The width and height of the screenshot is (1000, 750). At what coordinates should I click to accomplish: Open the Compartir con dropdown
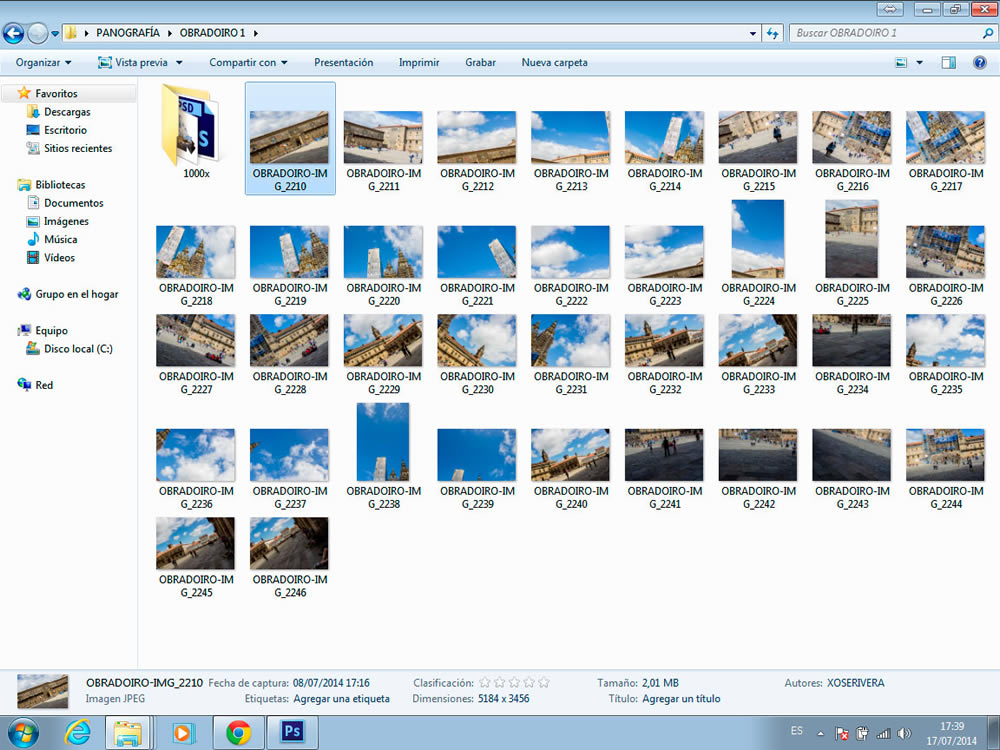248,62
